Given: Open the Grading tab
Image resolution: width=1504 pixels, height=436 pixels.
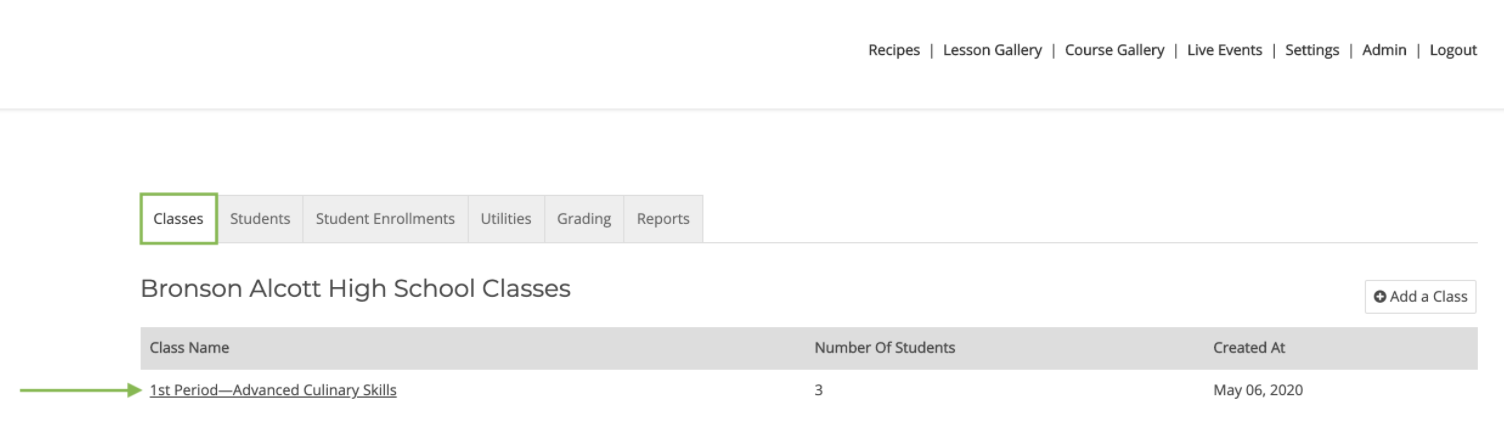Looking at the screenshot, I should point(584,218).
